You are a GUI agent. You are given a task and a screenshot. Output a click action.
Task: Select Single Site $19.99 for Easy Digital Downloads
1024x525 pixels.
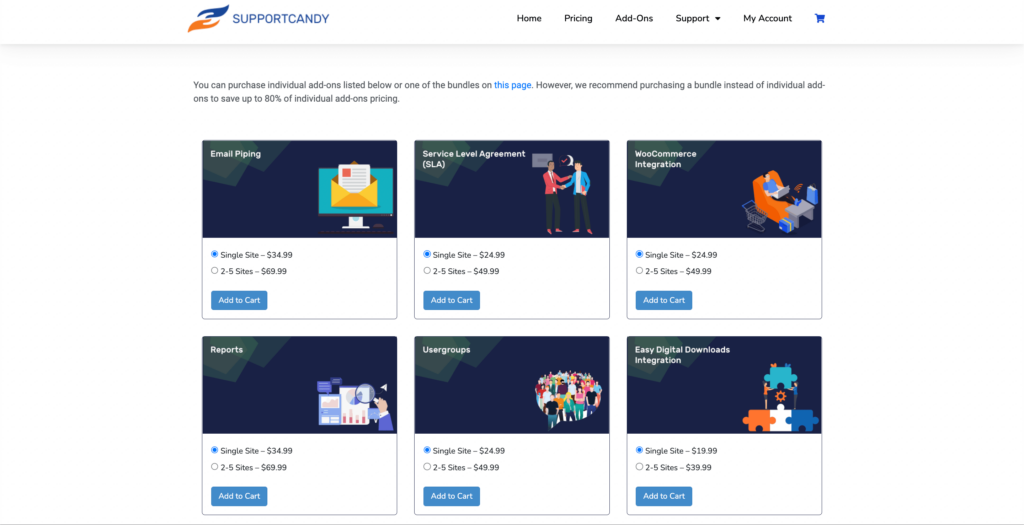(639, 450)
